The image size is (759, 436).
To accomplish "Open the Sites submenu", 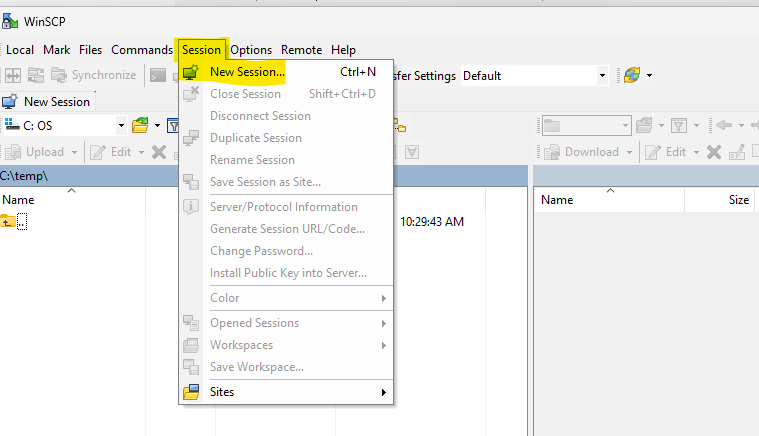I will (x=286, y=392).
